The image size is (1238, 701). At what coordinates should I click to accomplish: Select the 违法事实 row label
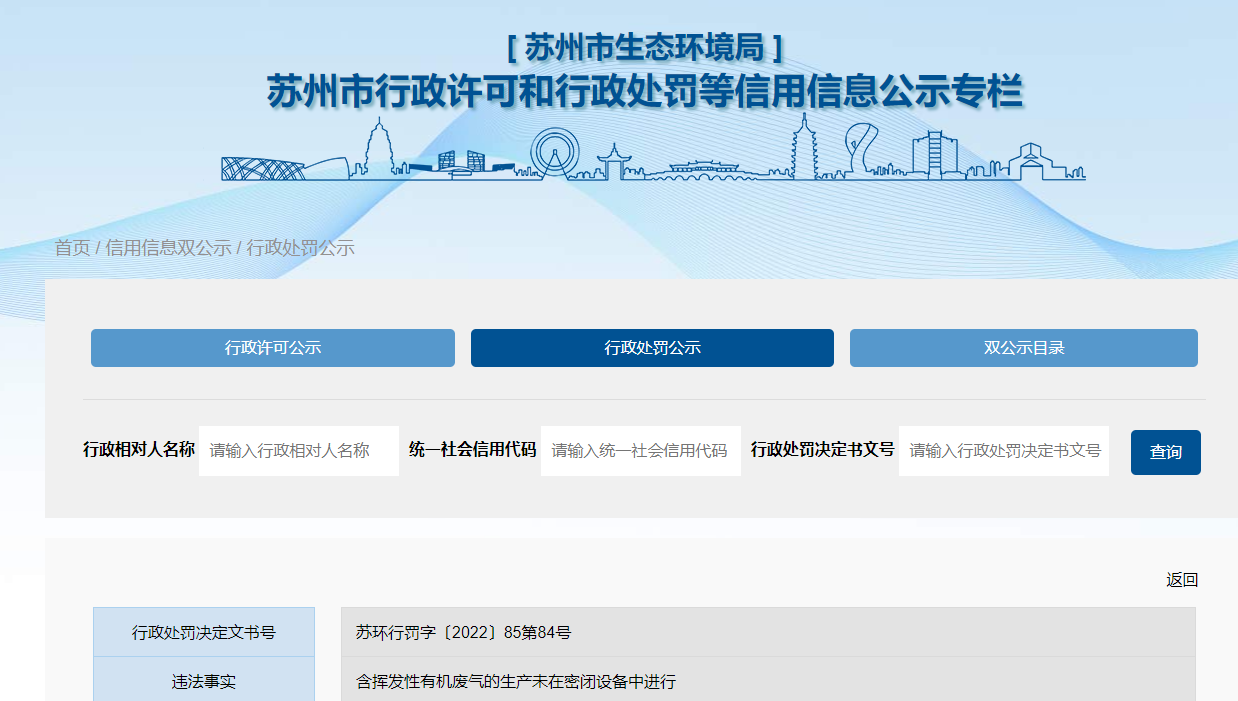coord(204,682)
